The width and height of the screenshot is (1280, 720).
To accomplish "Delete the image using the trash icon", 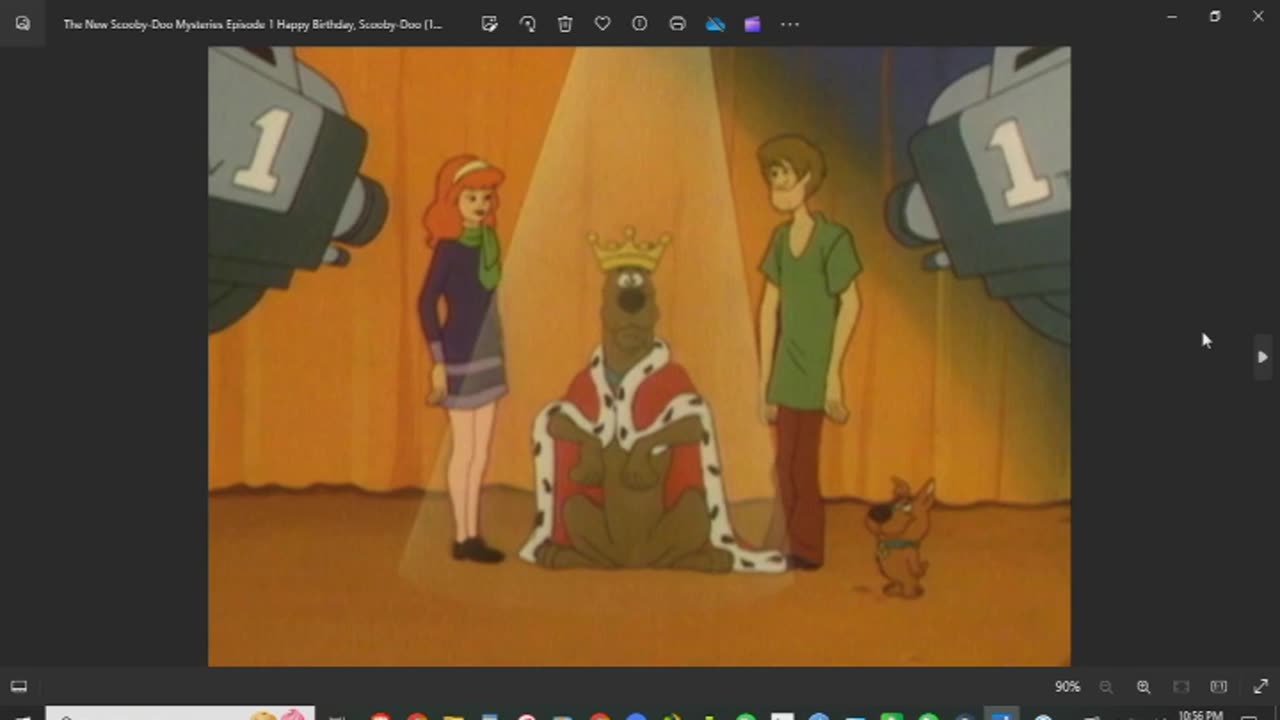I will (565, 24).
